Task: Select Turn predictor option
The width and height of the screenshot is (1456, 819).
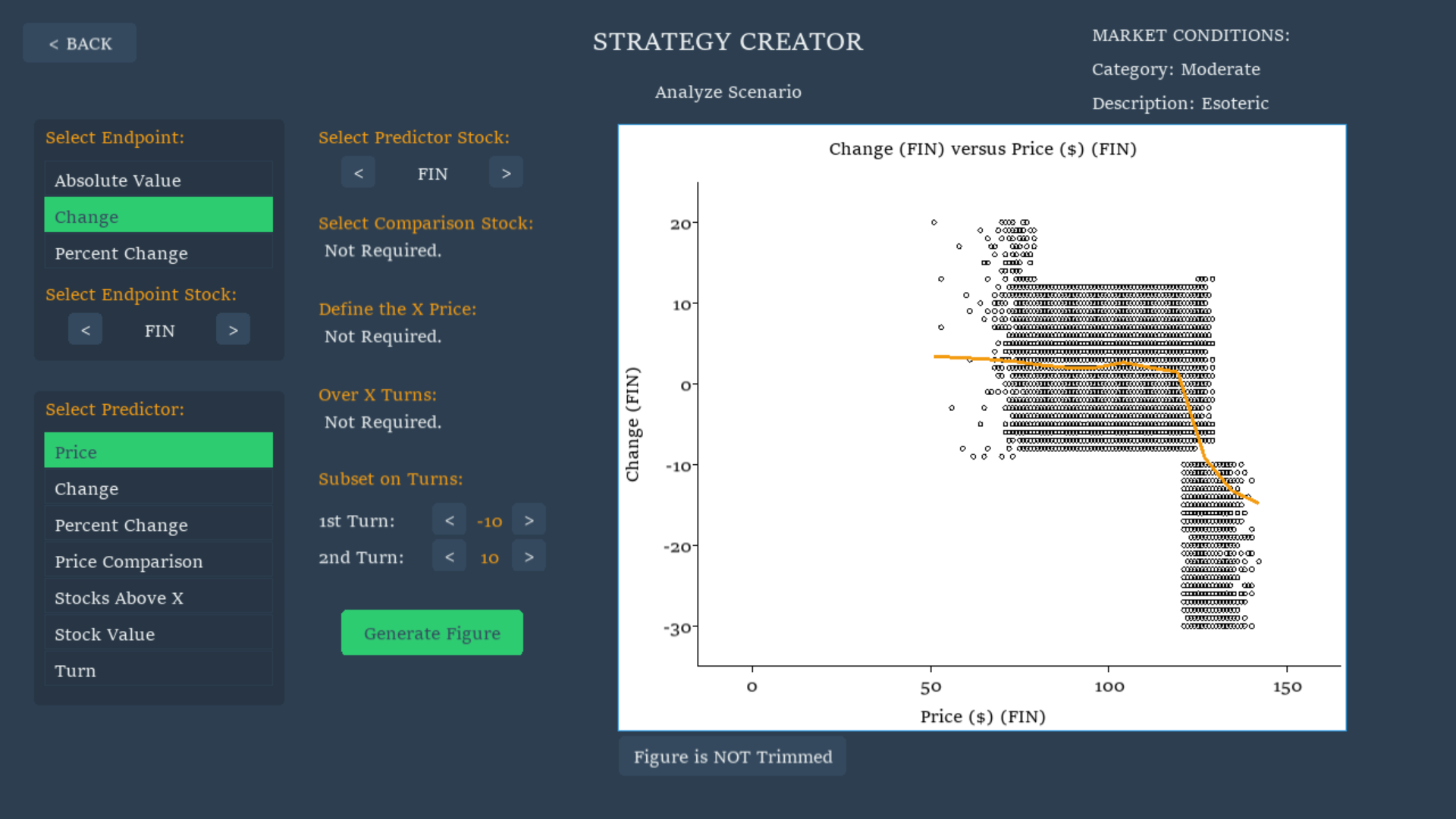Action: click(158, 670)
